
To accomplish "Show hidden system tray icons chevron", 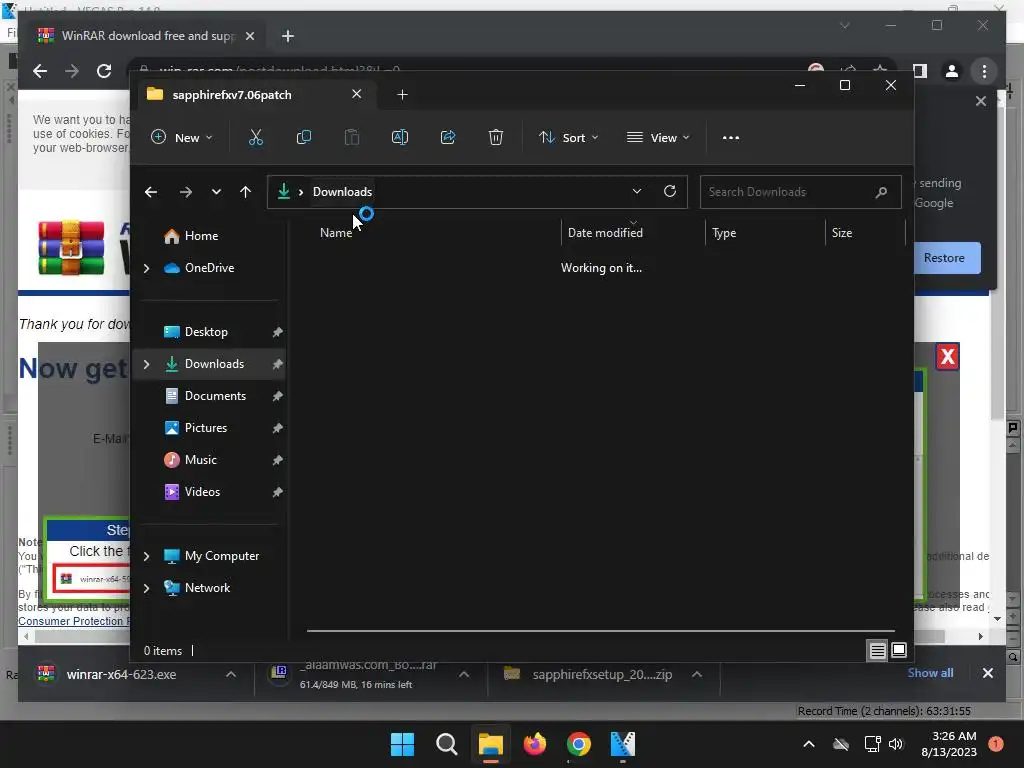I will (808, 744).
